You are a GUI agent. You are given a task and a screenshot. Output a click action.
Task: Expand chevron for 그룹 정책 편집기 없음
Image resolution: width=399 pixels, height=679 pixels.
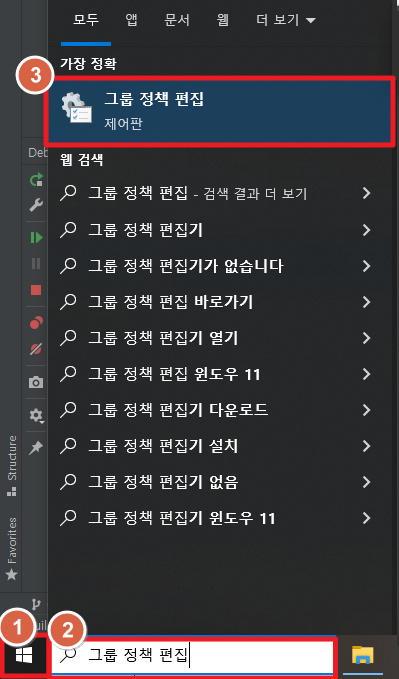click(367, 482)
